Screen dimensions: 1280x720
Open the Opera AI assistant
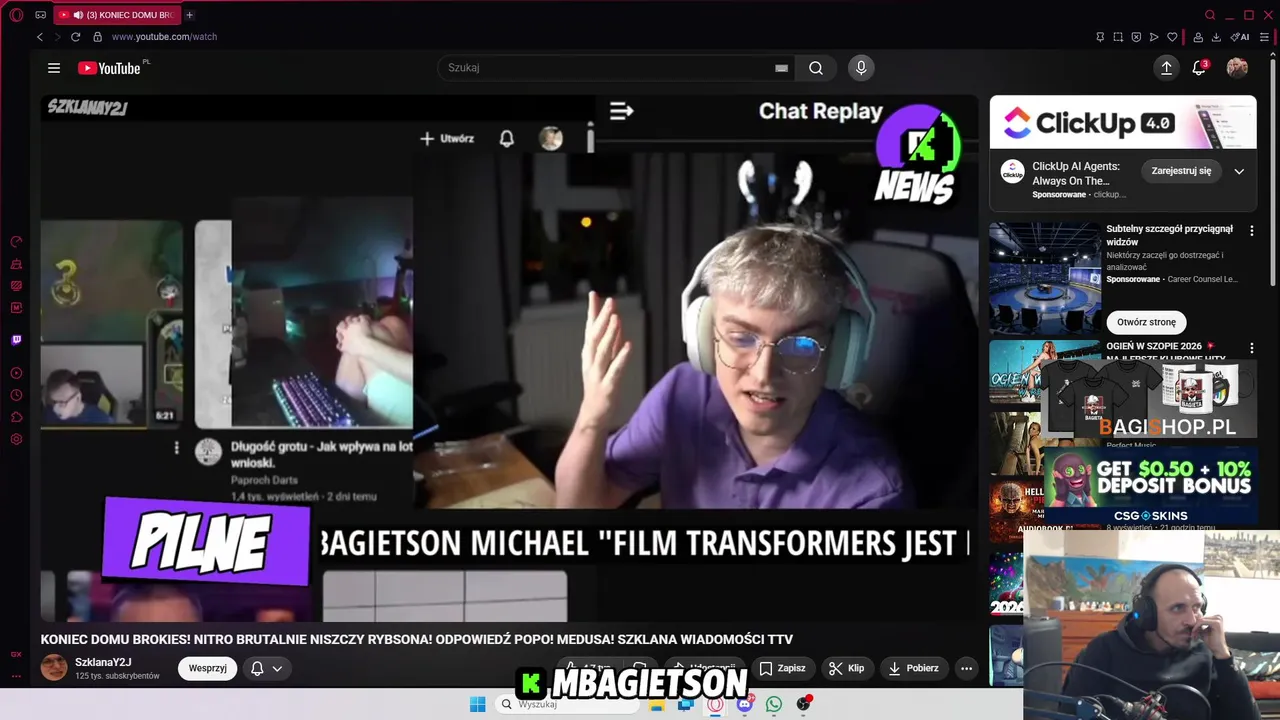pos(1240,37)
